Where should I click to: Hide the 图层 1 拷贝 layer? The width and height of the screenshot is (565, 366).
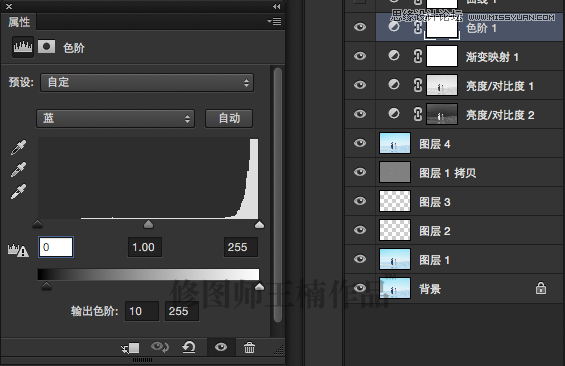pos(360,172)
